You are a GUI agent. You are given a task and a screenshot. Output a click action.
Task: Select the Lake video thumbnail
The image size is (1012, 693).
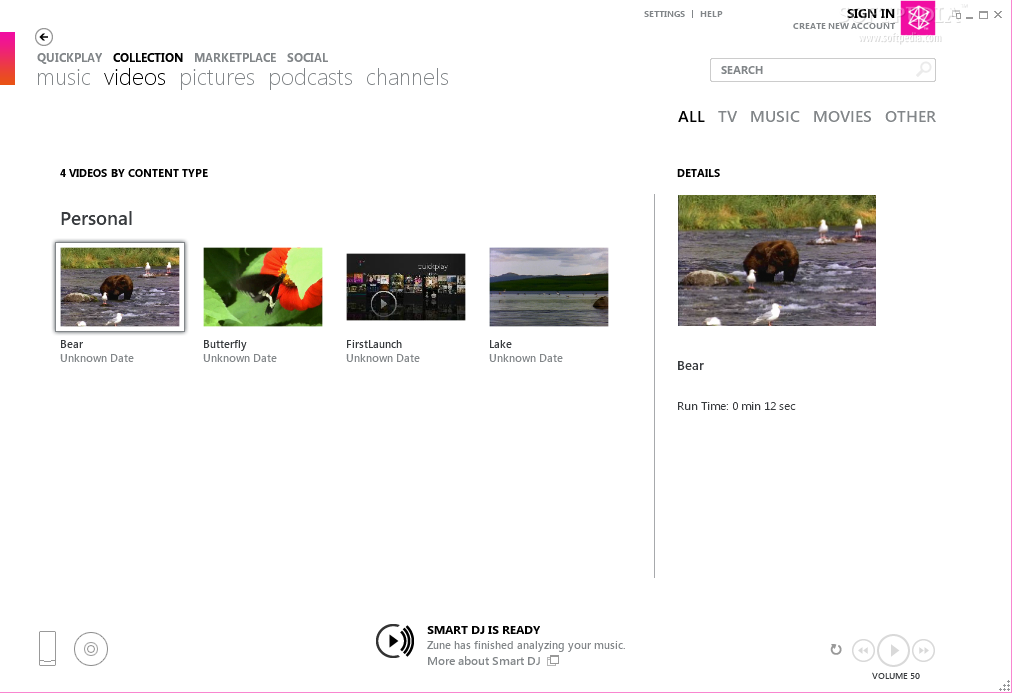pos(549,286)
